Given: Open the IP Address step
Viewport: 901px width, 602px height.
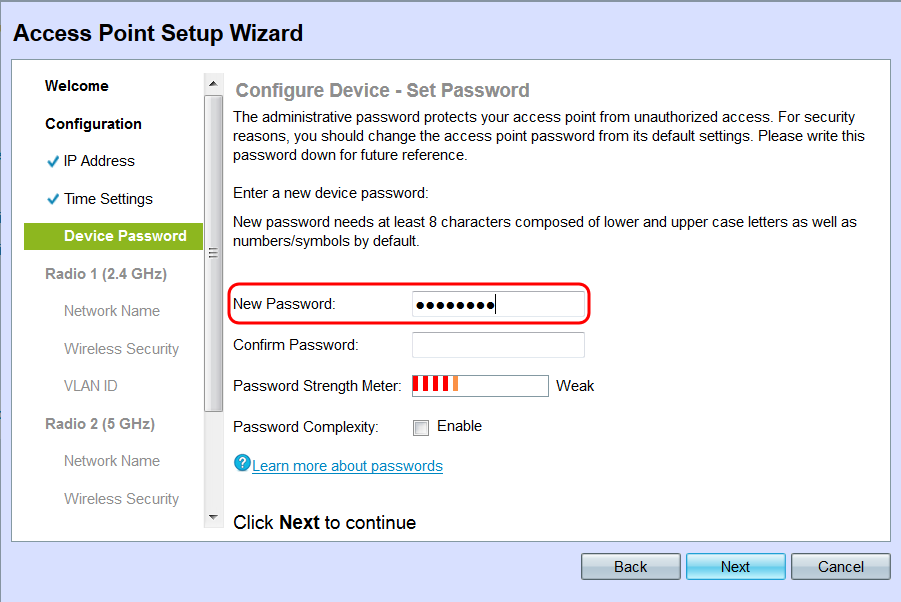Looking at the screenshot, I should 99,161.
